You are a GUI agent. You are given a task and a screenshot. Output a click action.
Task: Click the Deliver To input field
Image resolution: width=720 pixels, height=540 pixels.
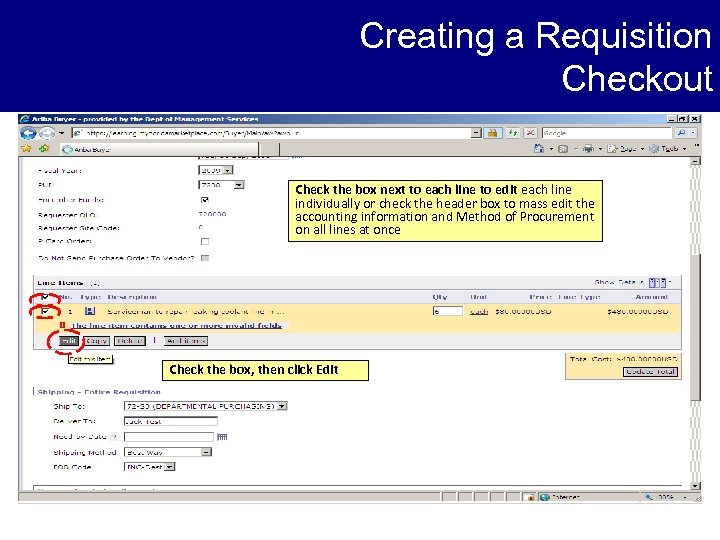tap(170, 422)
